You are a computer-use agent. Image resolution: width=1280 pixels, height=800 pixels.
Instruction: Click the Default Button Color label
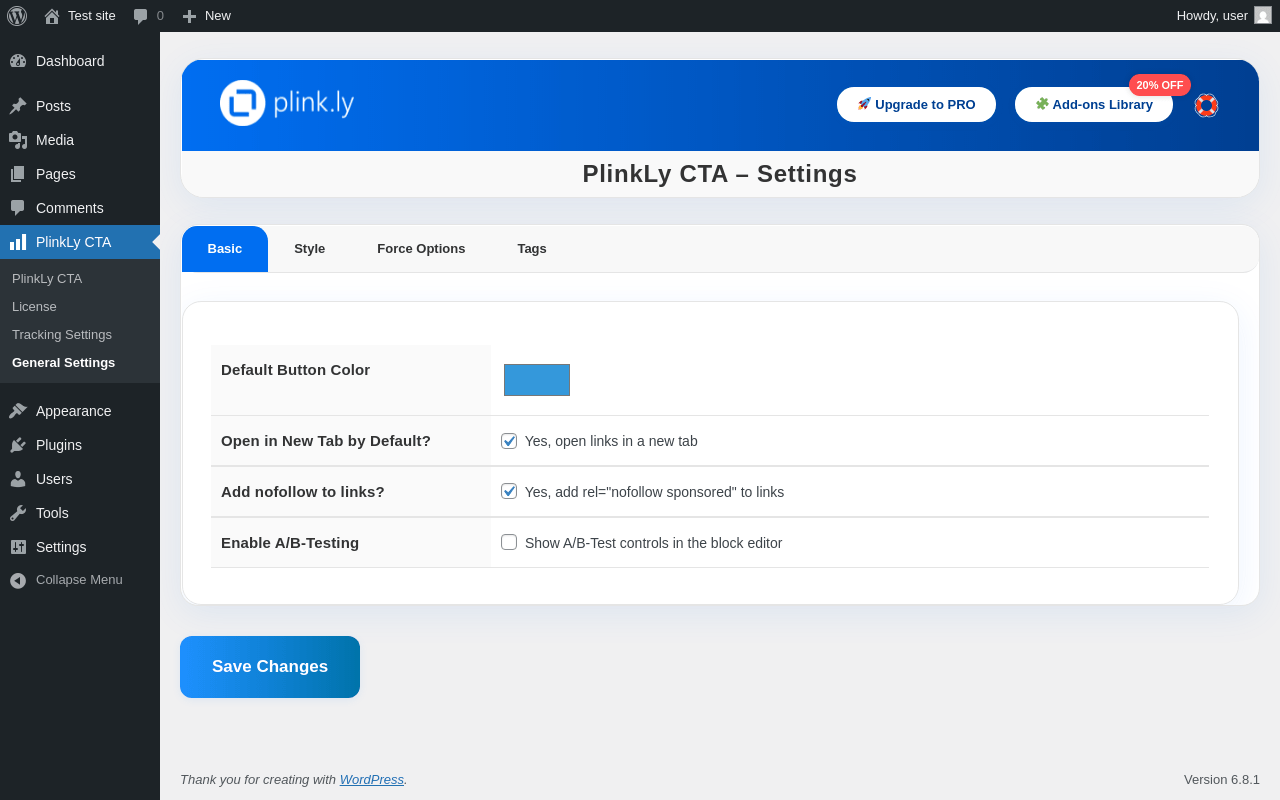[296, 370]
